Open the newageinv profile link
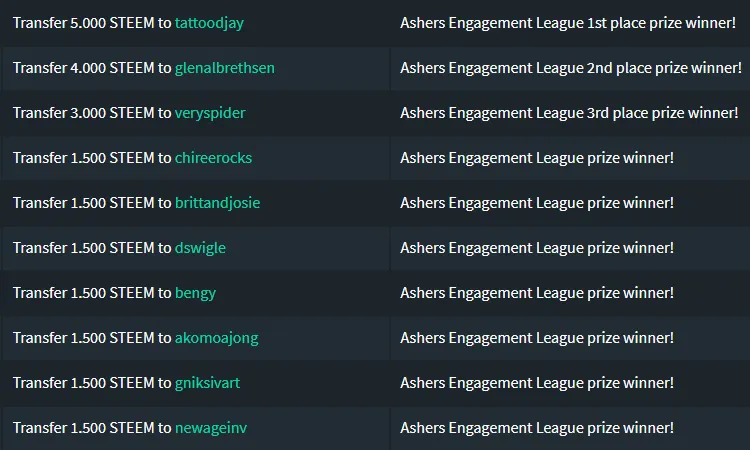This screenshot has width=750, height=450. pos(211,428)
